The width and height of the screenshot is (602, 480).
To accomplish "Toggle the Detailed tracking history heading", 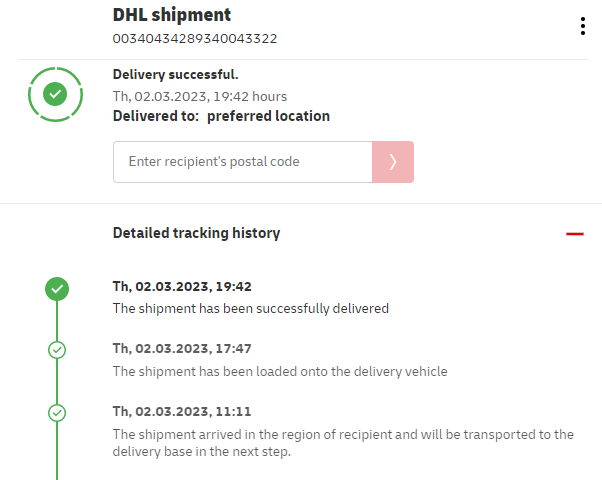I will [x=196, y=233].
